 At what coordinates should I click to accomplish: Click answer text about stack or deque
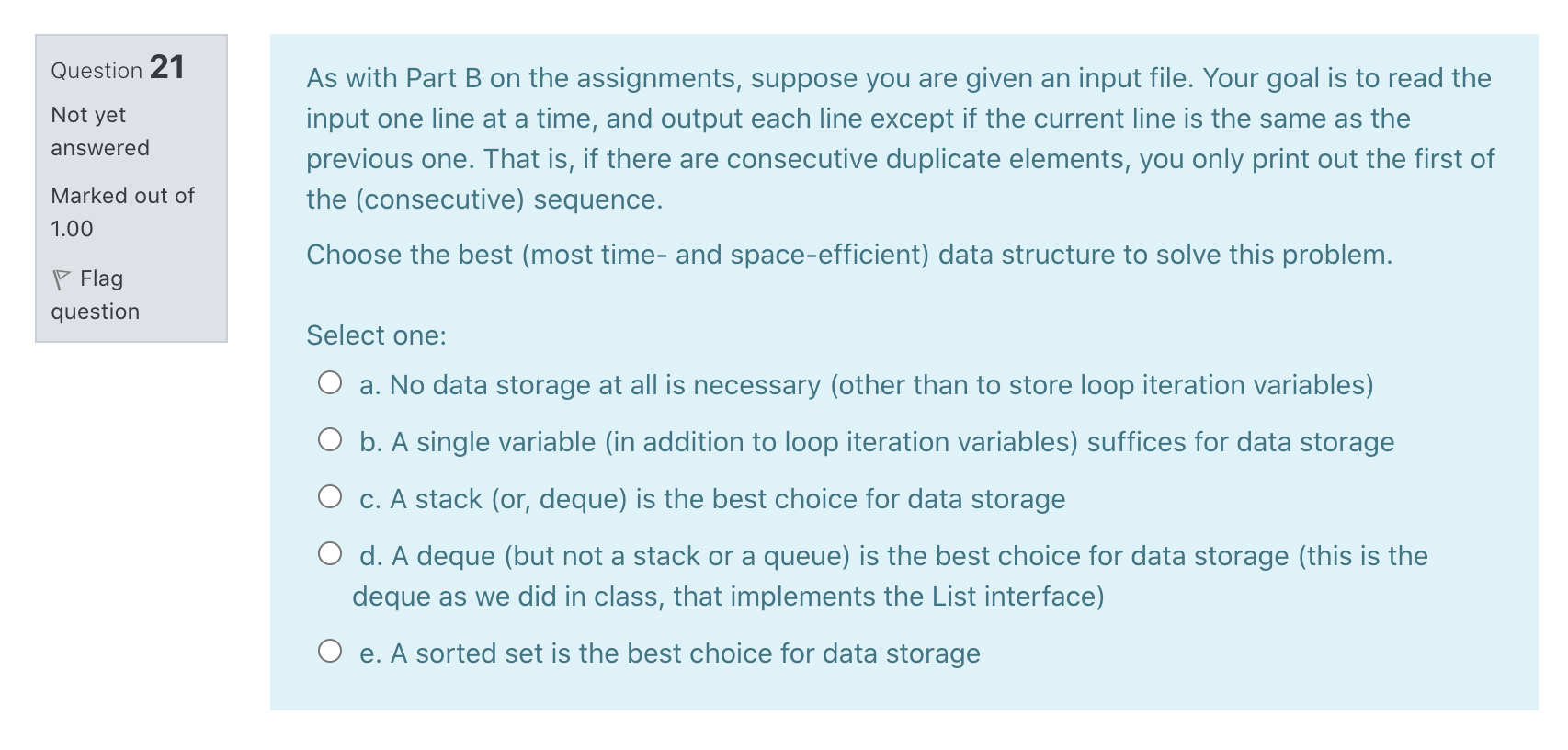coord(713,499)
